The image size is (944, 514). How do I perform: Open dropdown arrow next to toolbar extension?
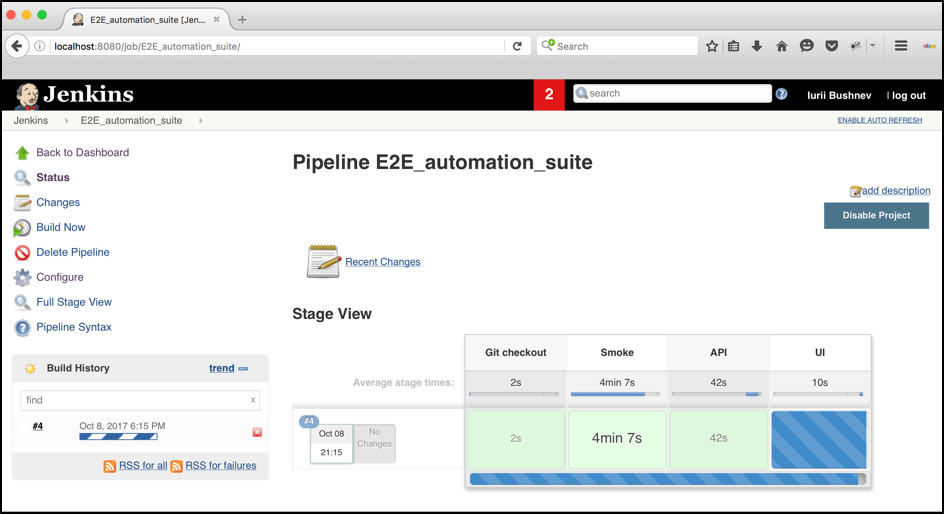tap(872, 46)
